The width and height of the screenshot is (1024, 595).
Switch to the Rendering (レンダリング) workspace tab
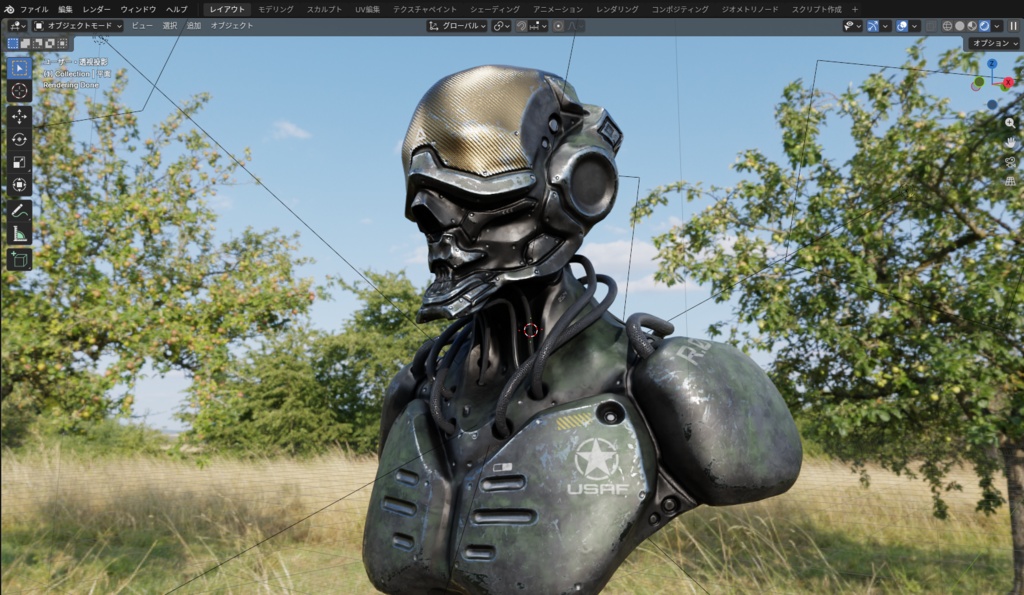(617, 9)
